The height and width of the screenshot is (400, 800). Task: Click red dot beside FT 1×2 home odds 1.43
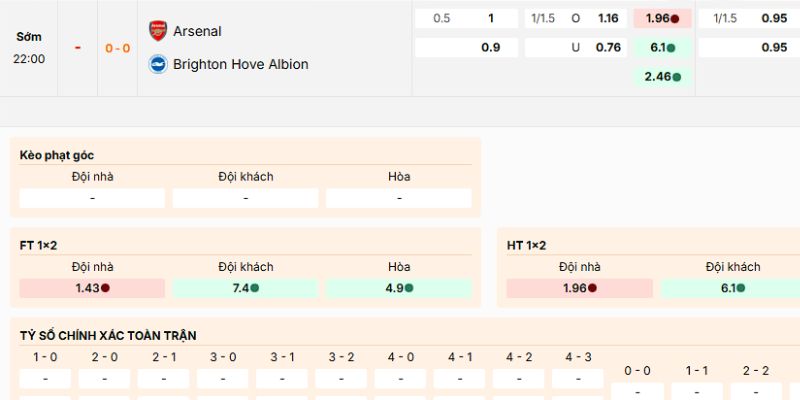click(106, 288)
